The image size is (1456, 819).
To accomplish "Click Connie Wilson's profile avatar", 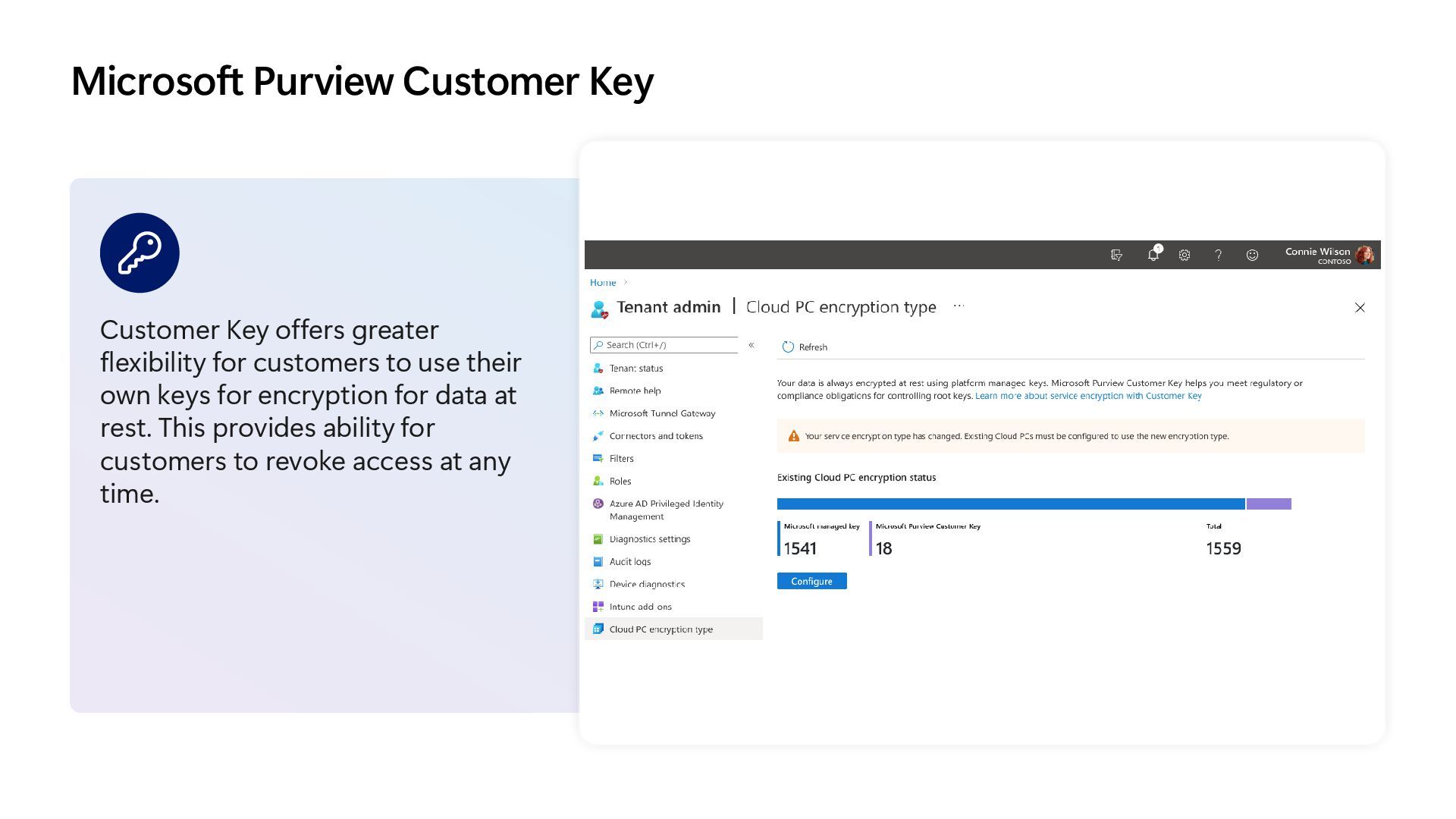I will point(1364,256).
